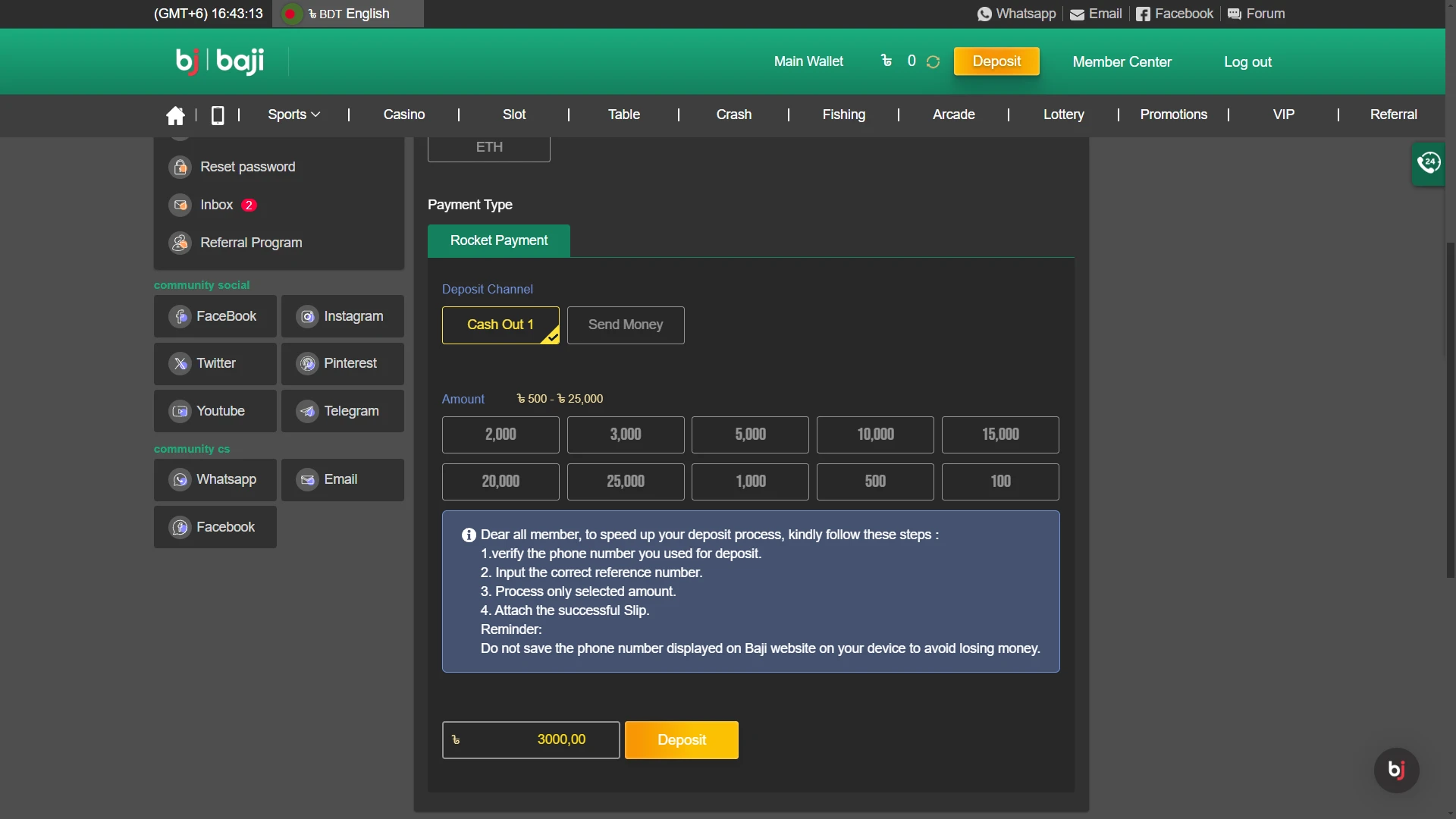Click the Inbox envelope icon
The width and height of the screenshot is (1456, 819).
coord(180,205)
